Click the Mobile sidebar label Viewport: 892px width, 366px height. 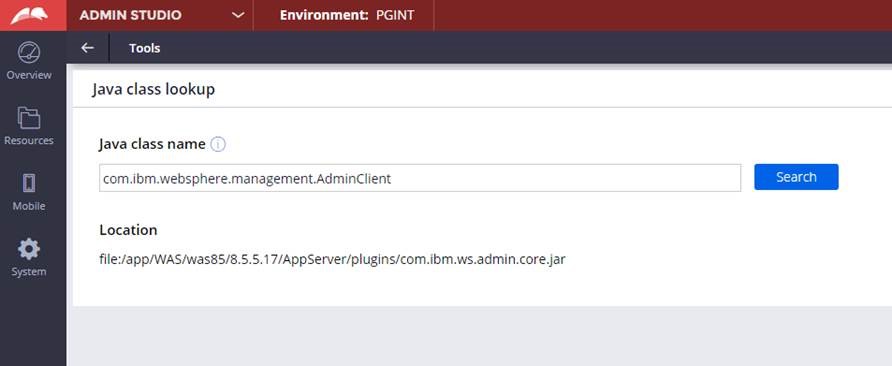[29, 206]
